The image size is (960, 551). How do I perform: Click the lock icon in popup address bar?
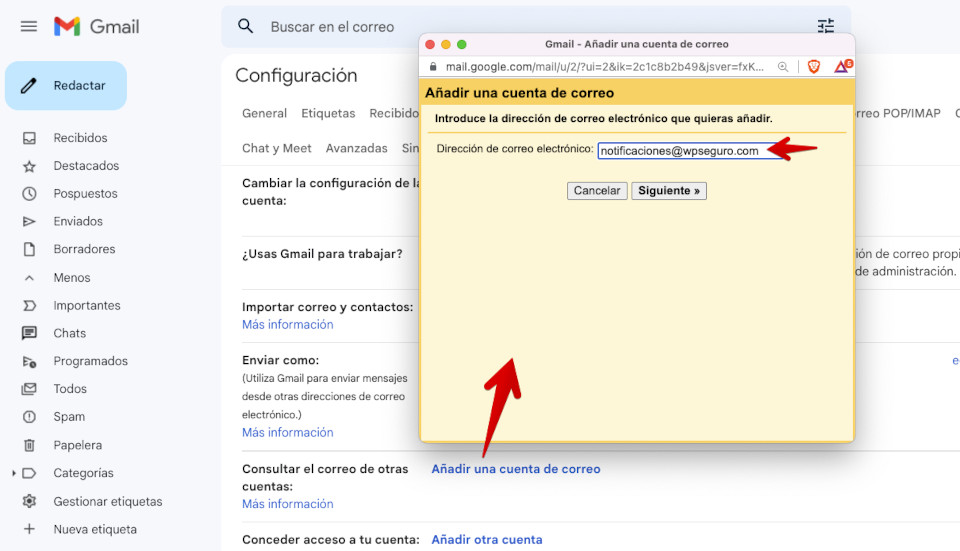[433, 67]
